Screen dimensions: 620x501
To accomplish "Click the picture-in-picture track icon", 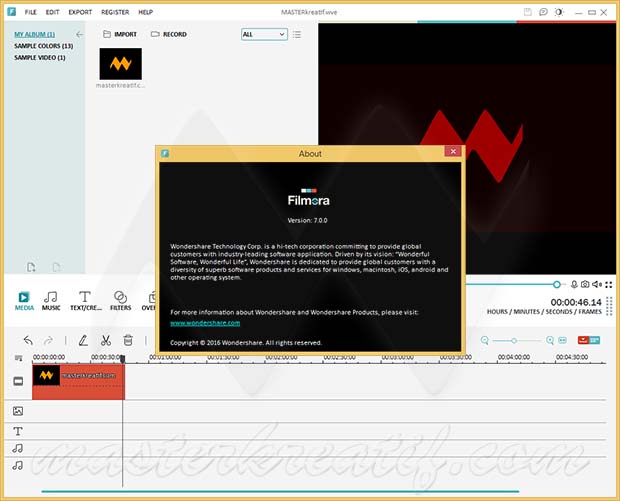I will 18,411.
